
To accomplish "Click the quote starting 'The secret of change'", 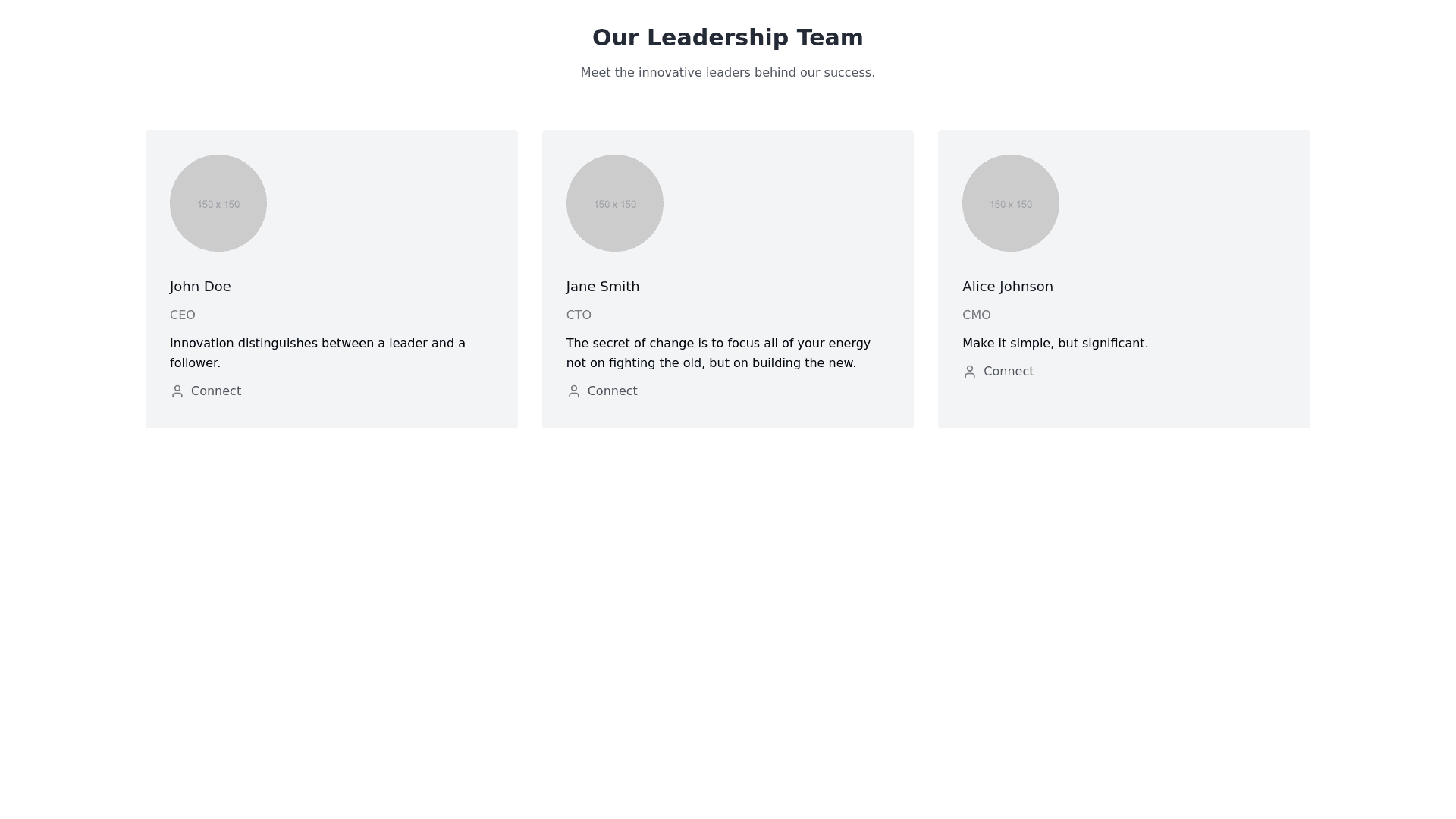I will pyautogui.click(x=718, y=353).
